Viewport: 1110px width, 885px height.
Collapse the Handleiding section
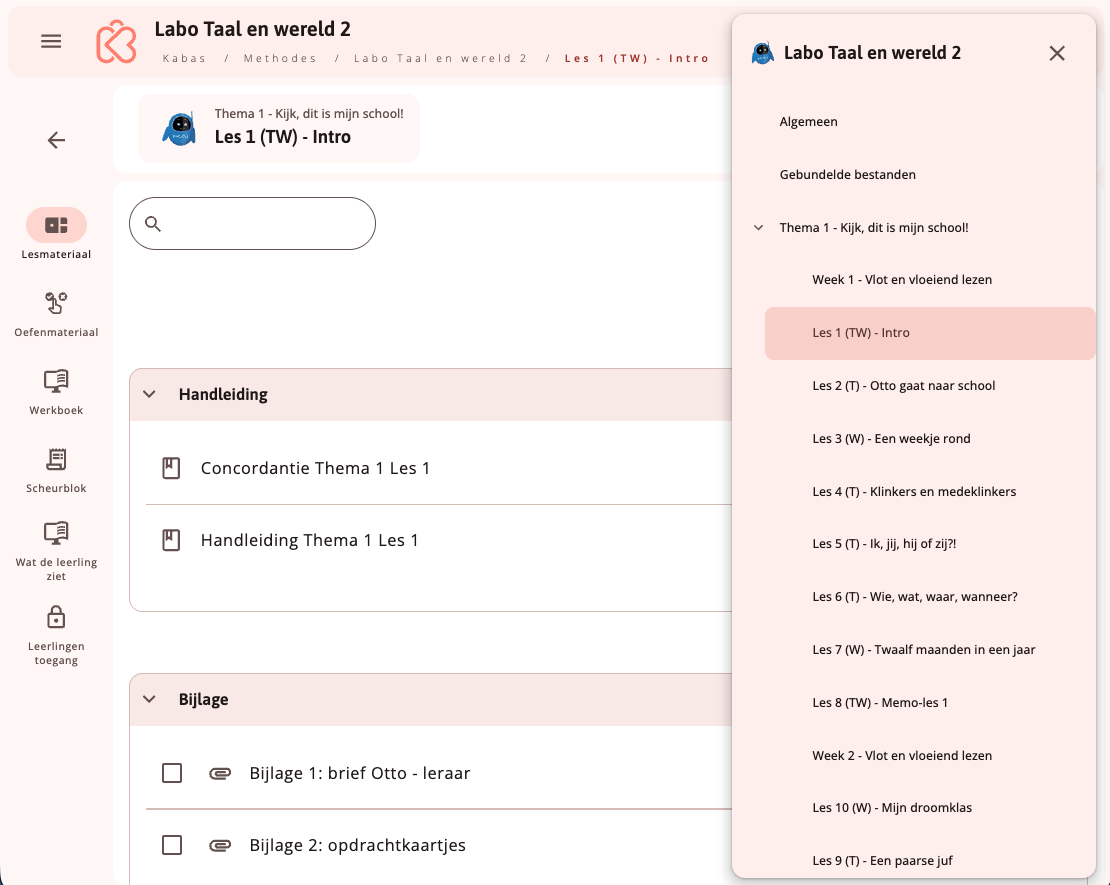pos(149,394)
